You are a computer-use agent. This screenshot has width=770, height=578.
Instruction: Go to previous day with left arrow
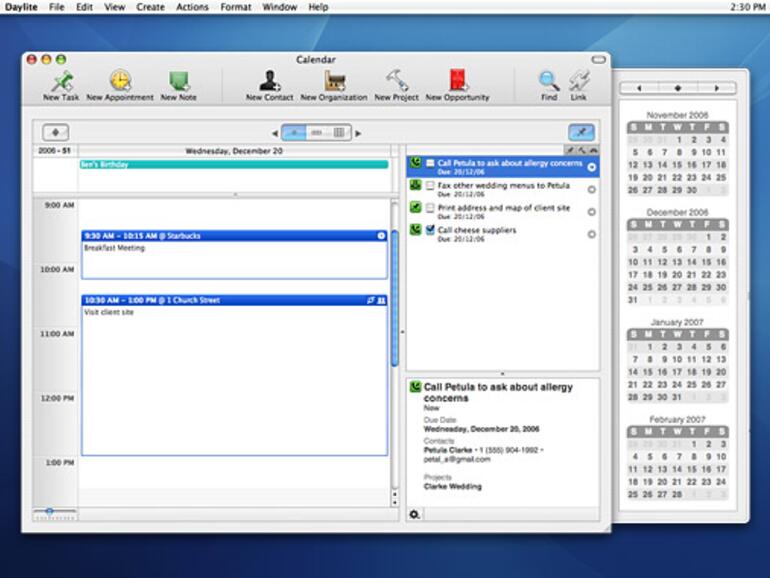[x=274, y=133]
